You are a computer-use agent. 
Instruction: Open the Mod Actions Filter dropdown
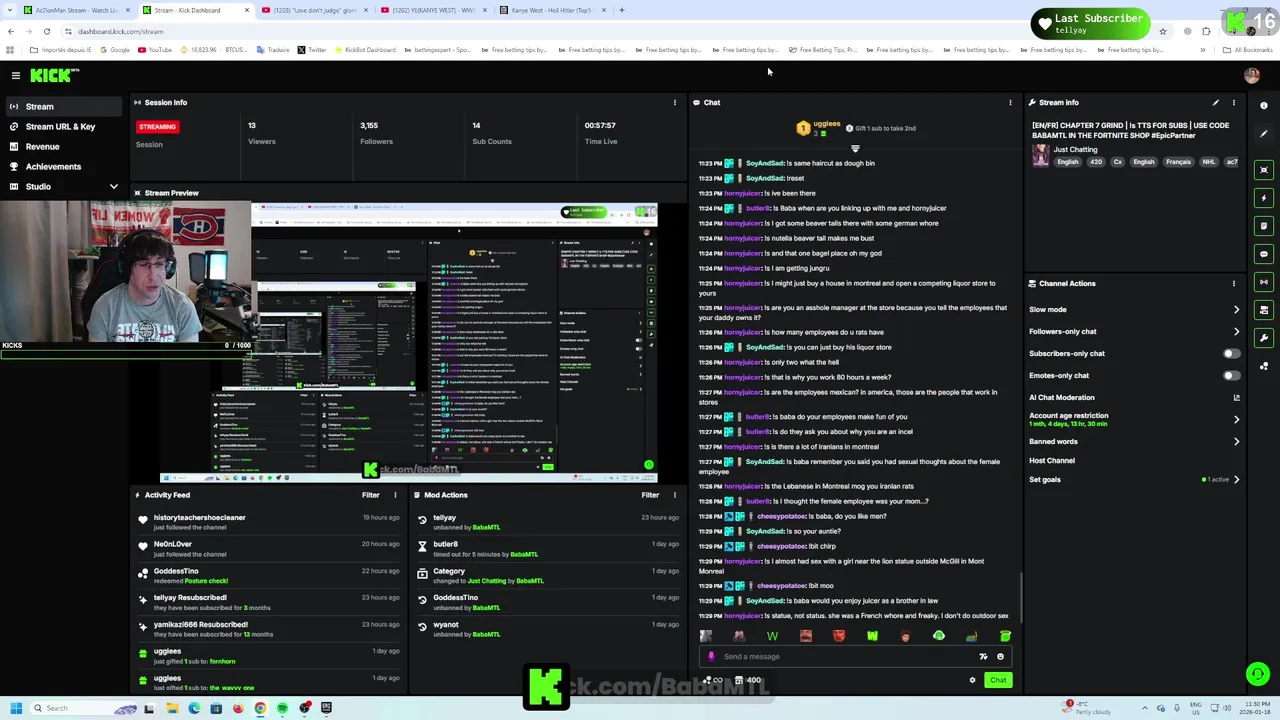click(650, 495)
